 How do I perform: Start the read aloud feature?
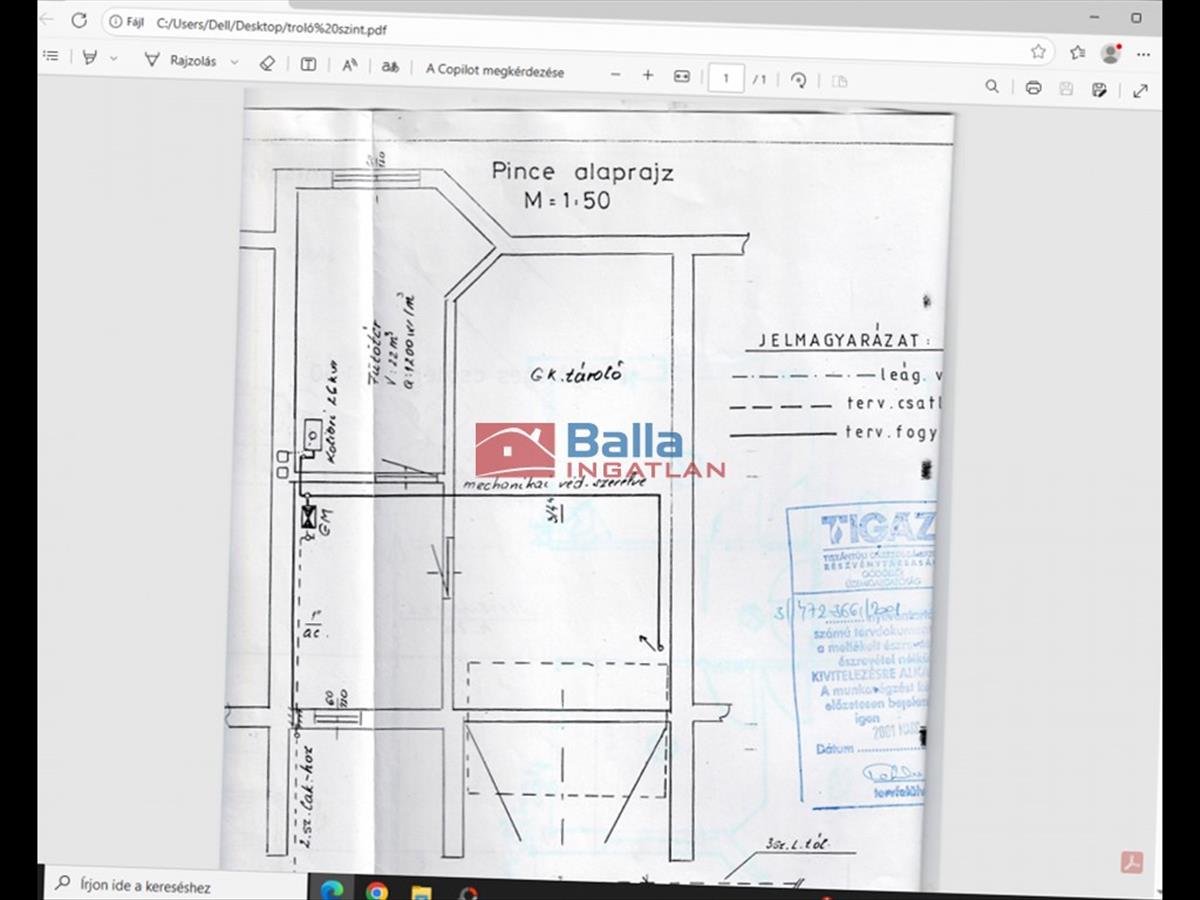click(349, 66)
